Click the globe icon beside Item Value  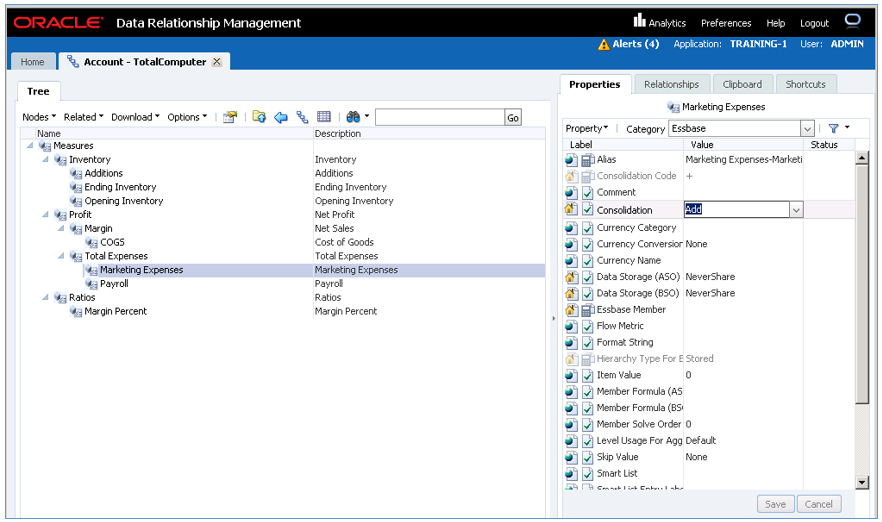571,376
